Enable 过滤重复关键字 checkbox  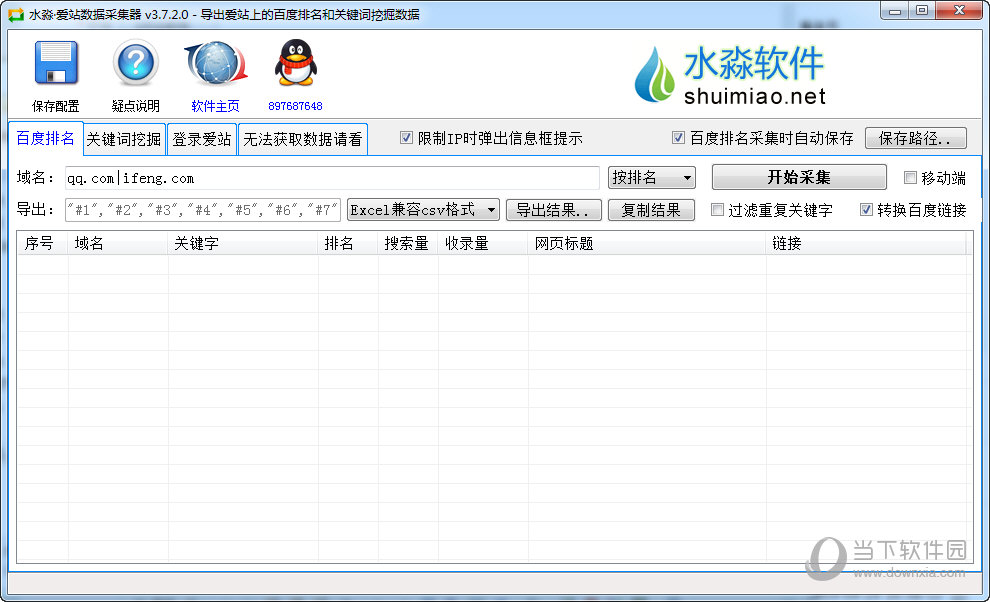pos(717,210)
